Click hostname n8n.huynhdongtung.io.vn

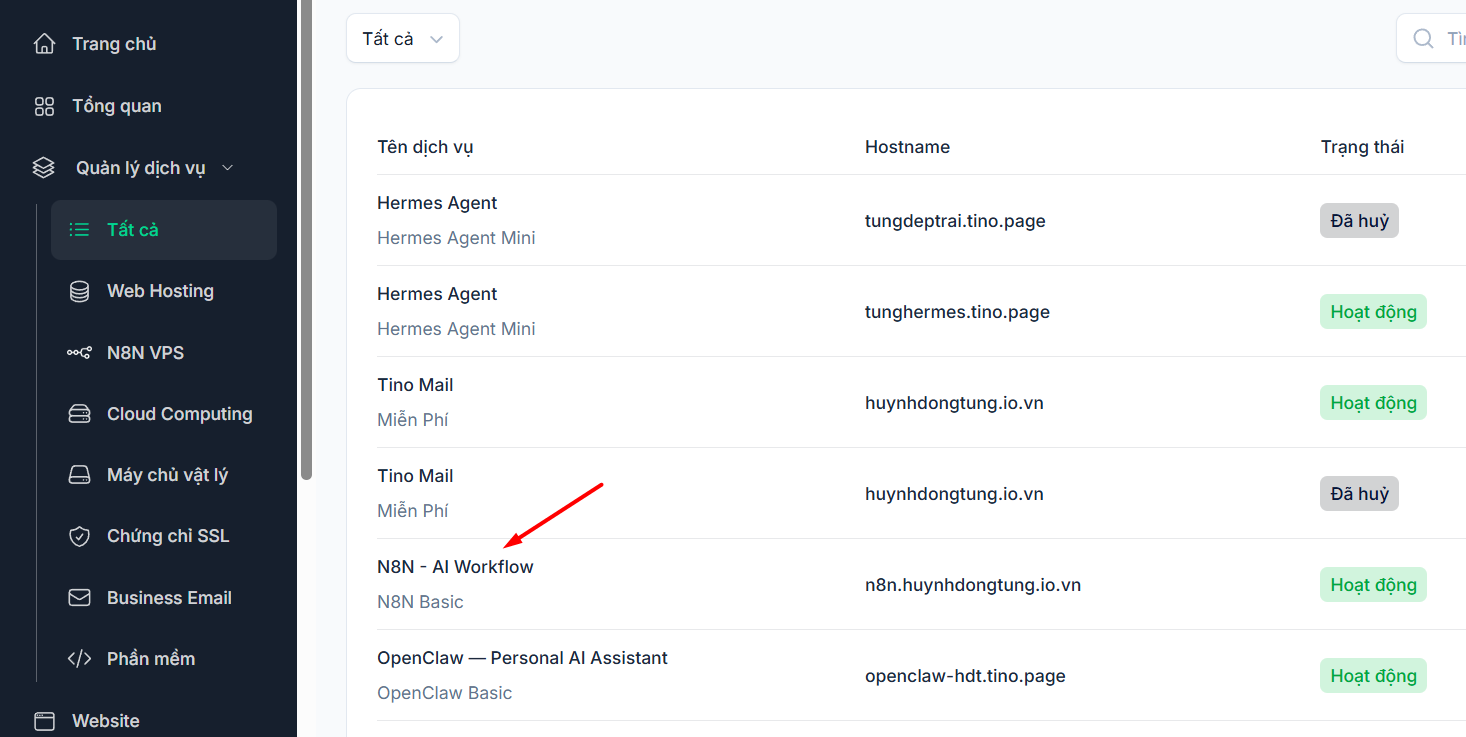(973, 585)
